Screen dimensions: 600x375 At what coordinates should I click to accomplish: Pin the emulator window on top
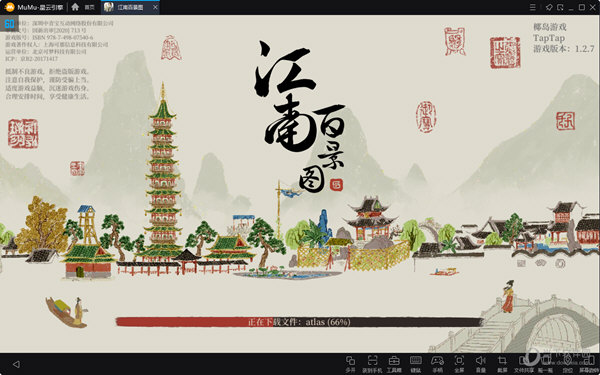point(549,7)
